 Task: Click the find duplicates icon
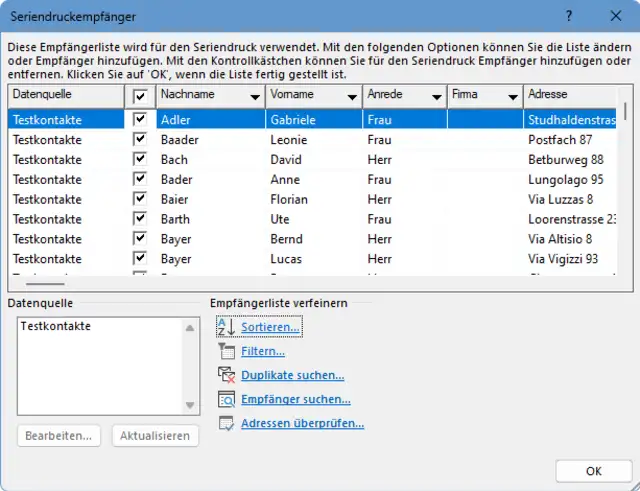point(226,375)
